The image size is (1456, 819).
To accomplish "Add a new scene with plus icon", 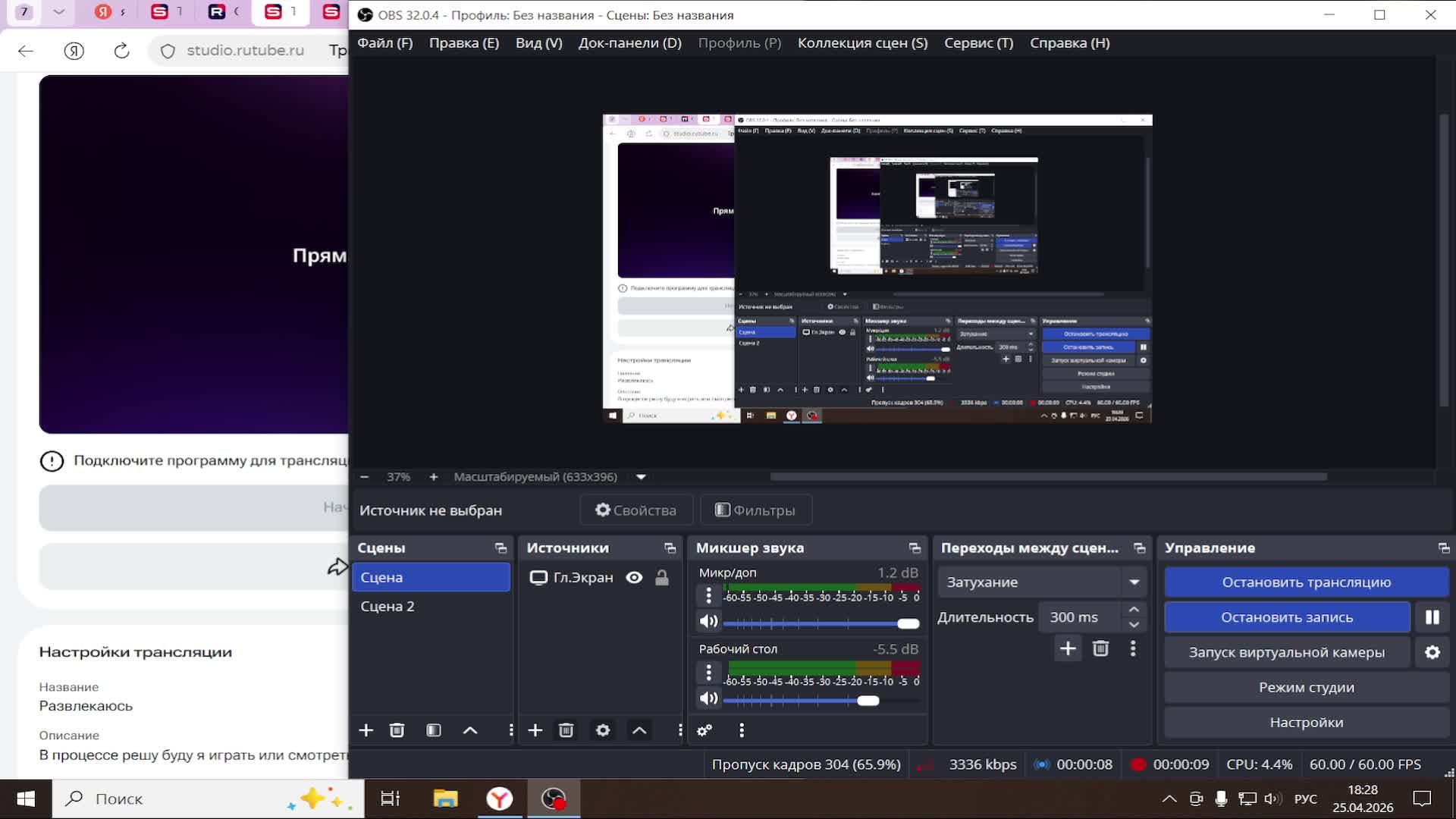I will pyautogui.click(x=366, y=730).
